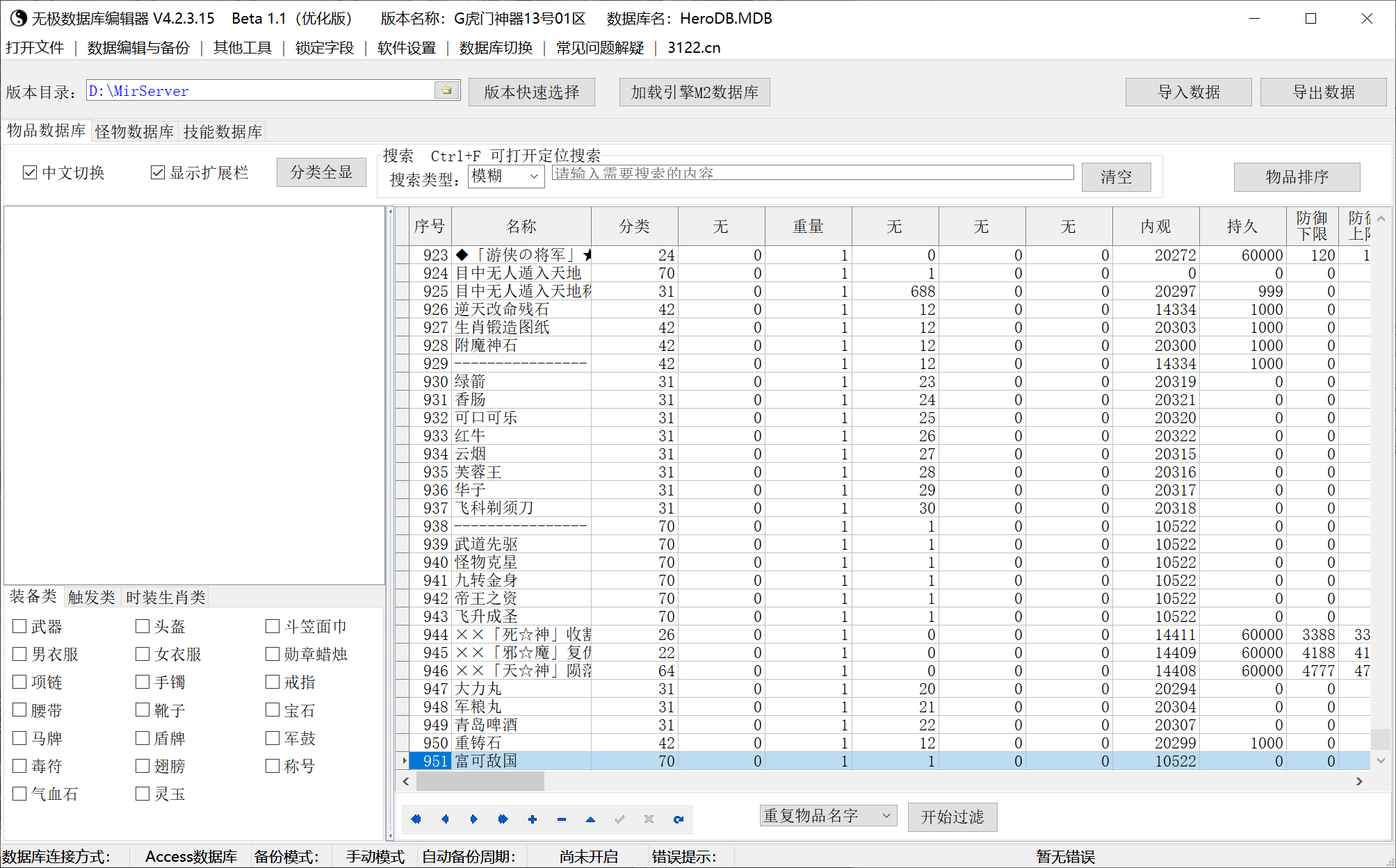
Task: Click grid vertical scrollbar's up arrow
Action: [x=1381, y=218]
